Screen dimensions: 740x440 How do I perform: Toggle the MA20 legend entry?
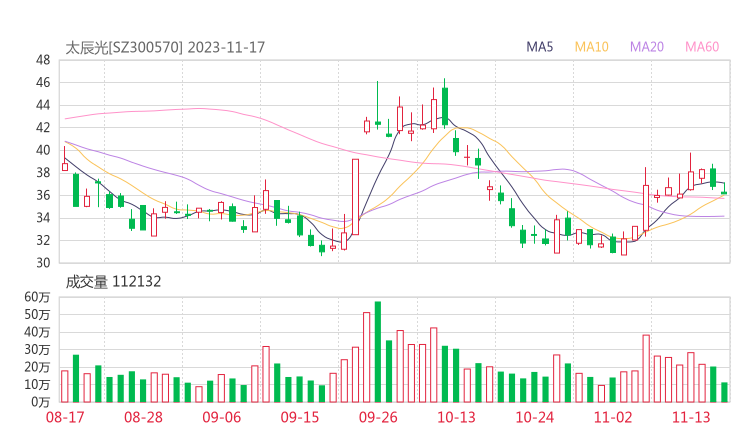(647, 47)
